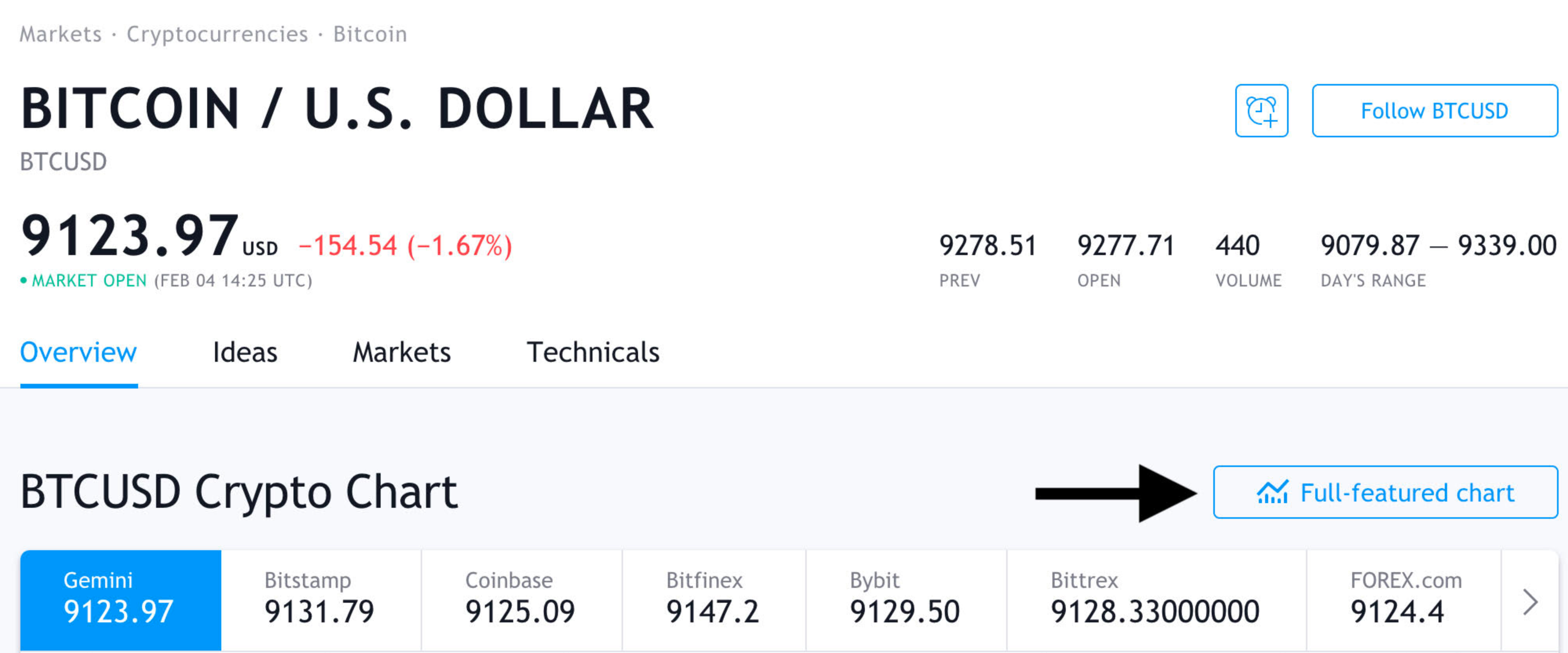
Task: Click the Bitcoin breadcrumb link
Action: click(370, 34)
